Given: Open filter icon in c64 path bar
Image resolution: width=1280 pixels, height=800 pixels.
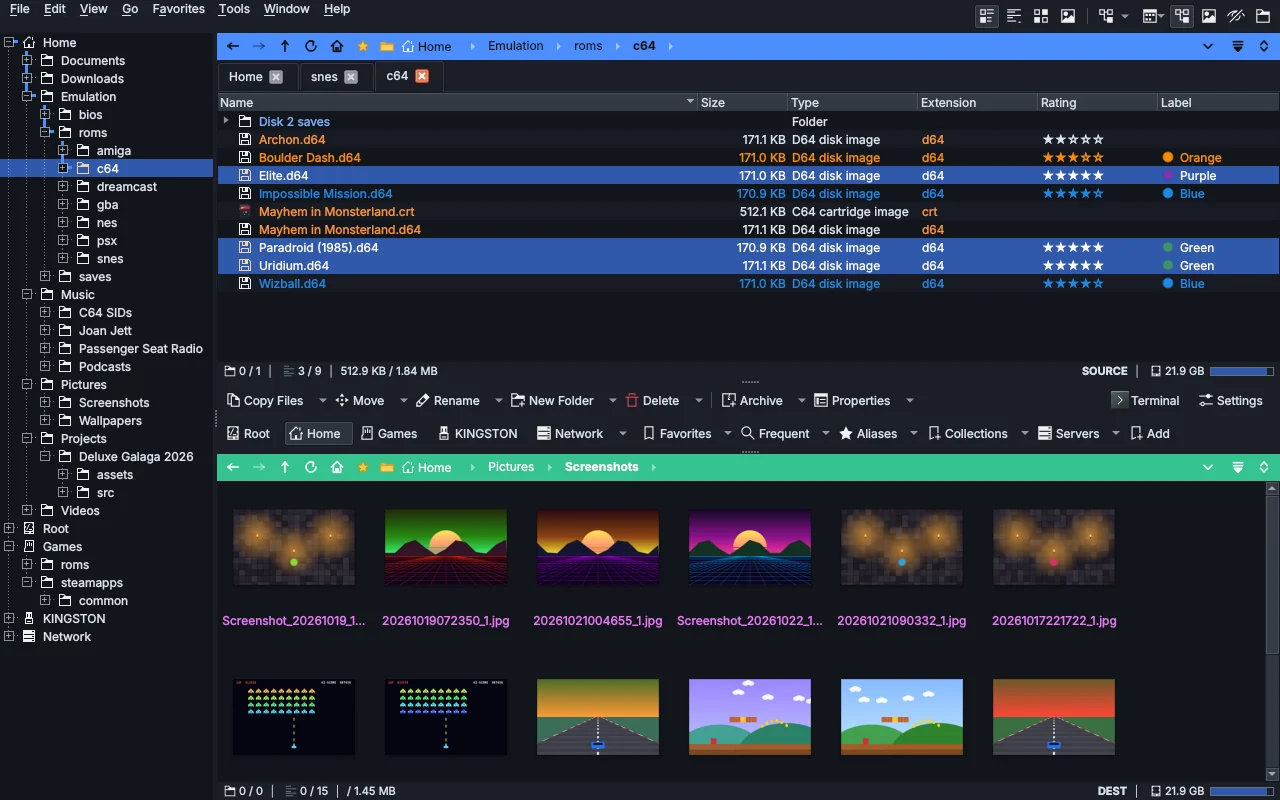Looking at the screenshot, I should tap(1237, 46).
